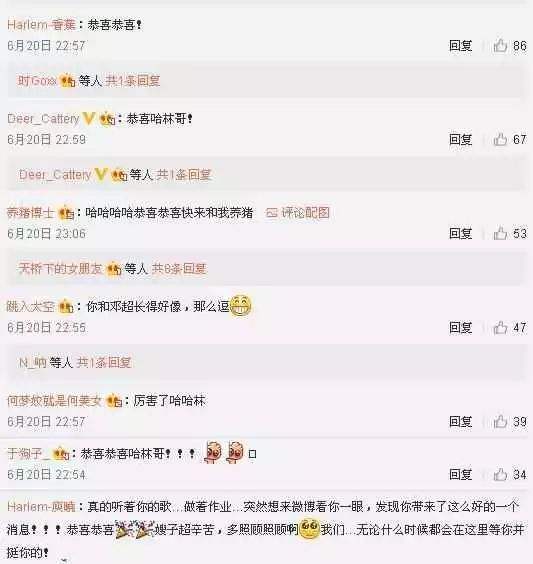
Task: Like Deer_Cattery's comment with 67 likes
Action: (500, 139)
